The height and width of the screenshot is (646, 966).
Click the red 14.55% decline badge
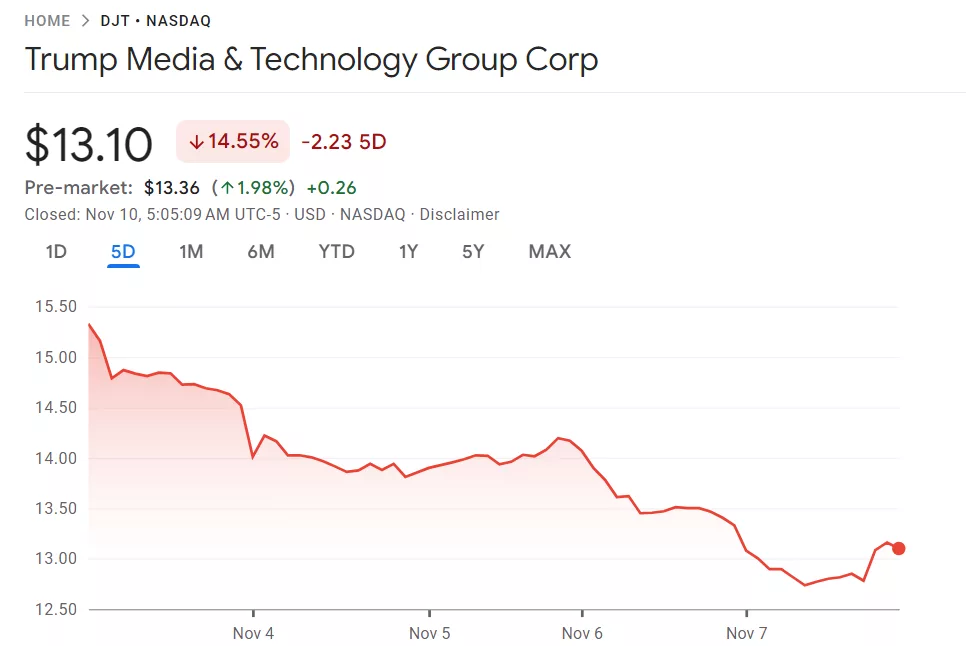click(232, 142)
